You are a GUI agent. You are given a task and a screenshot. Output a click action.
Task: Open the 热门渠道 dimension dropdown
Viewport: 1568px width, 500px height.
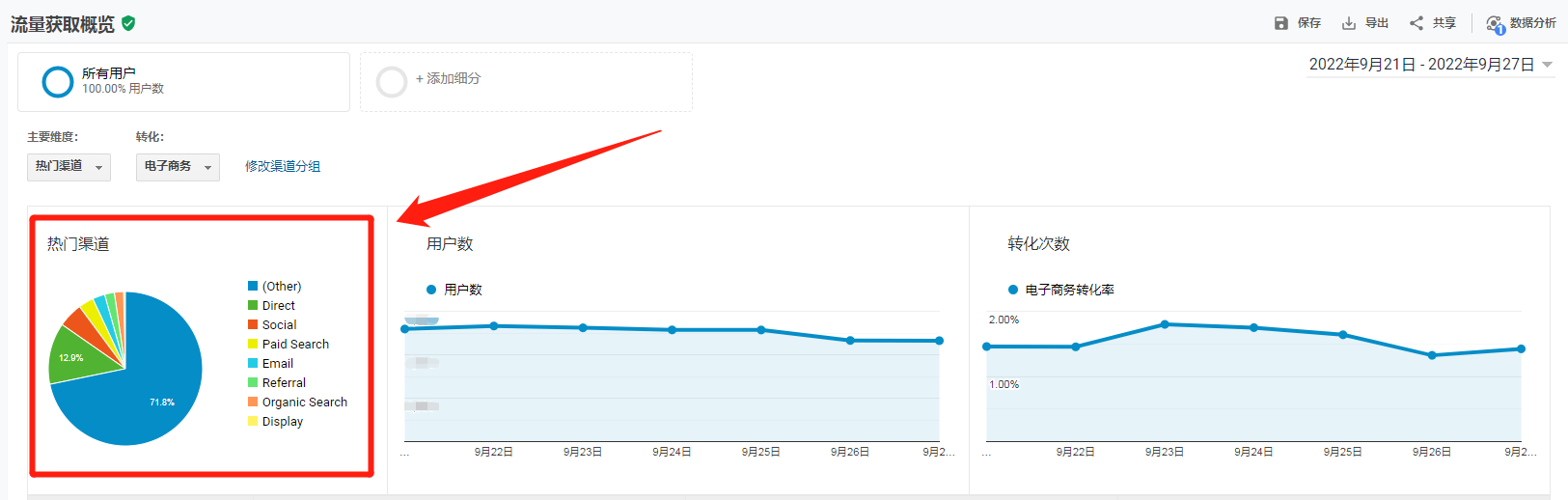(x=69, y=167)
